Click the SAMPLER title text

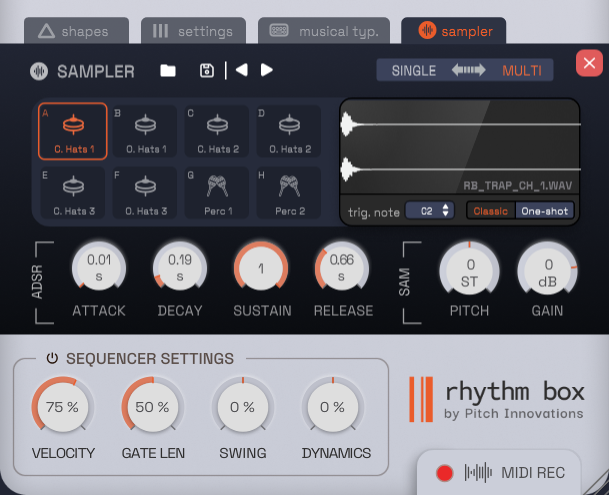coord(96,71)
